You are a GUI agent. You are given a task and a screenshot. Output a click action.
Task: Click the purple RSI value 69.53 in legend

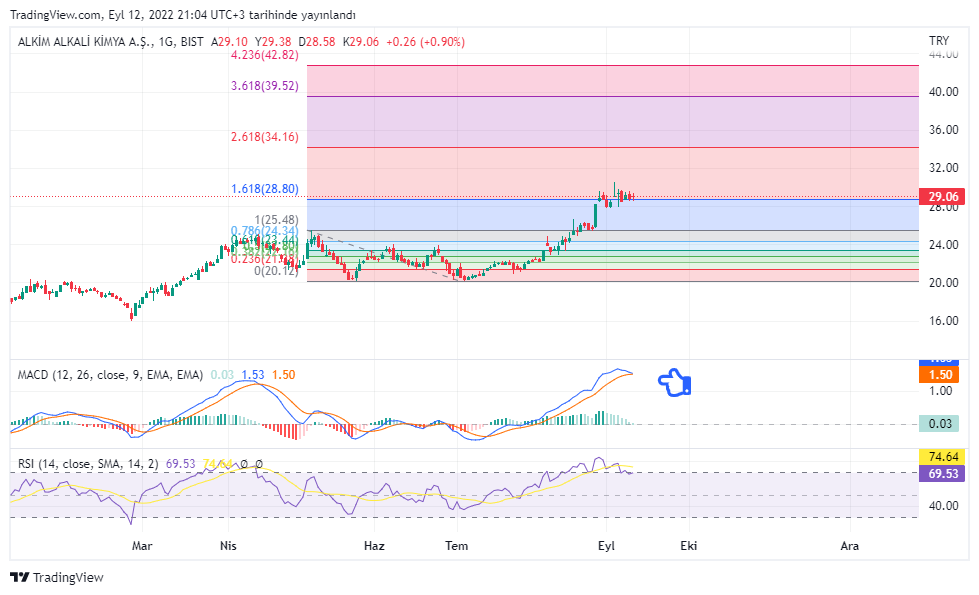tap(180, 464)
